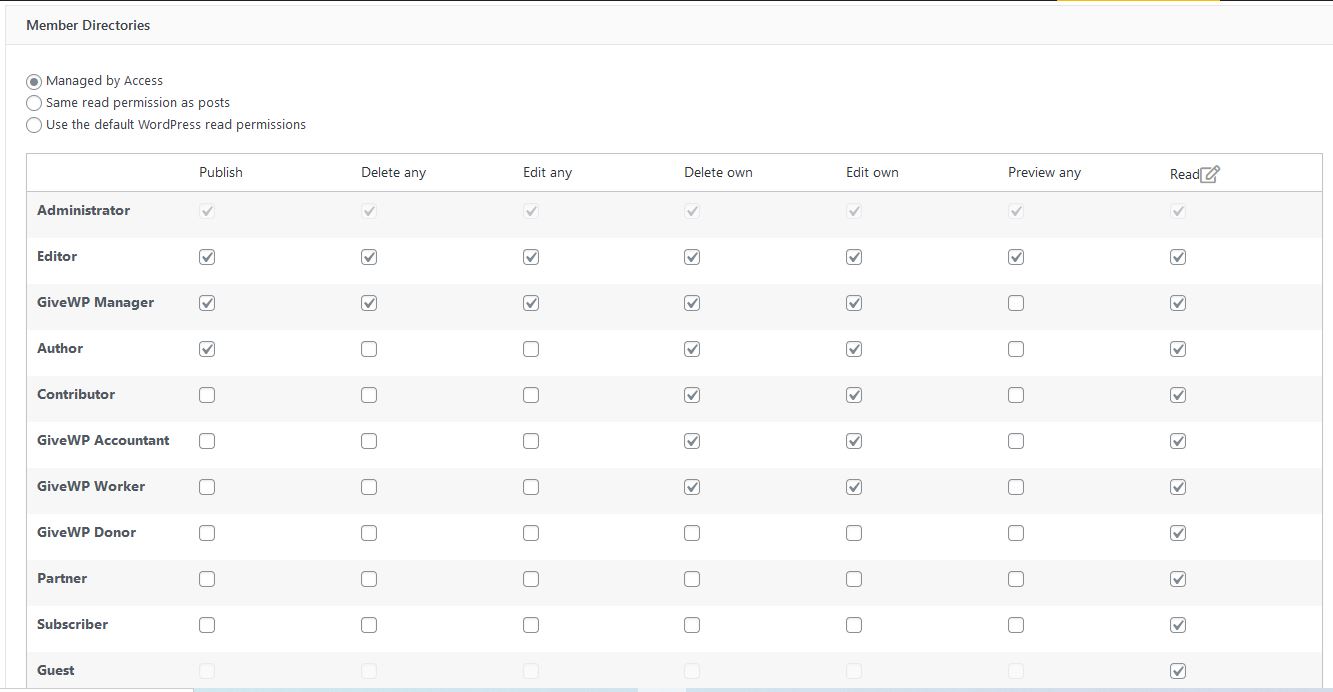Enable Preview any for GiveWP Manager
The width and height of the screenshot is (1333, 692).
pyautogui.click(x=1016, y=303)
